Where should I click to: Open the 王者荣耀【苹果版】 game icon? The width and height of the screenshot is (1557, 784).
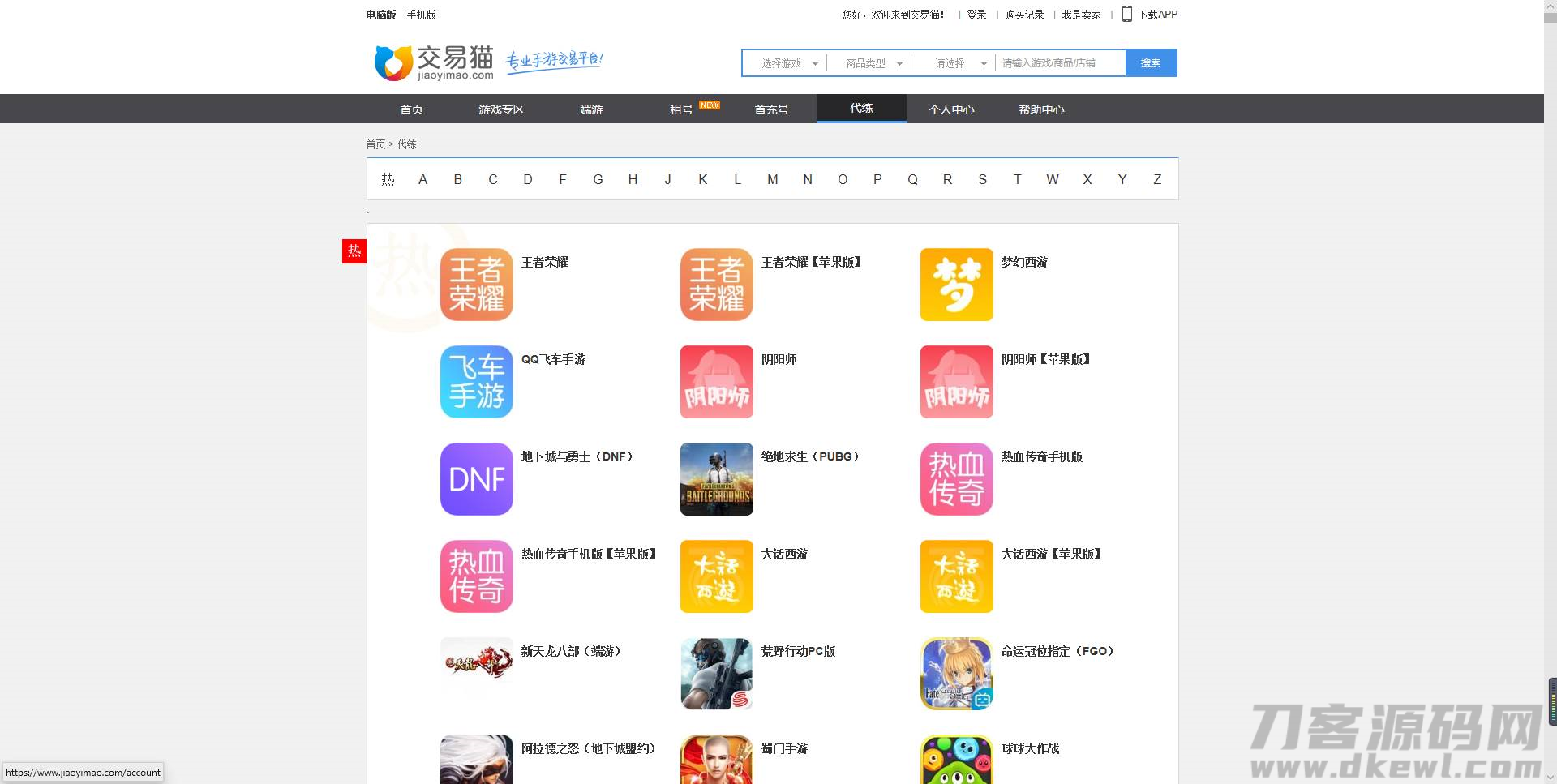coord(717,285)
